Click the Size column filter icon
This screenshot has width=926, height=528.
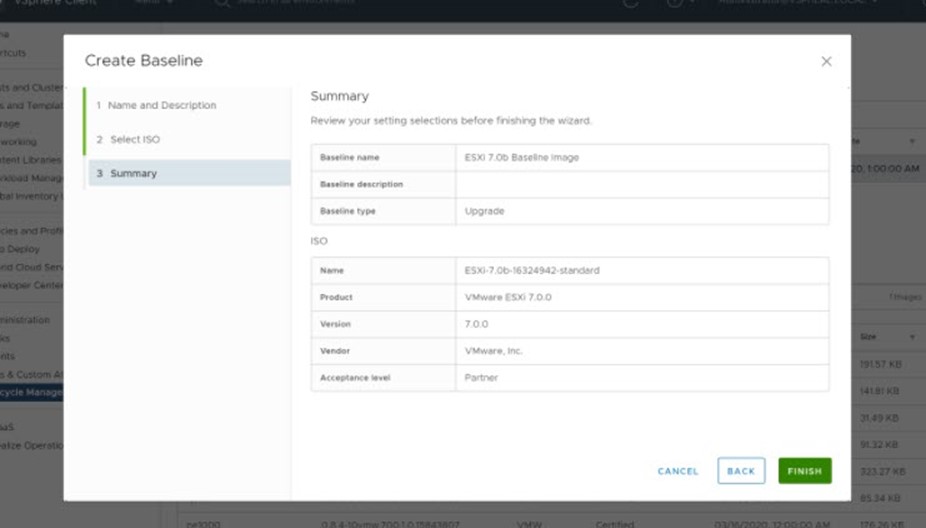(x=912, y=337)
